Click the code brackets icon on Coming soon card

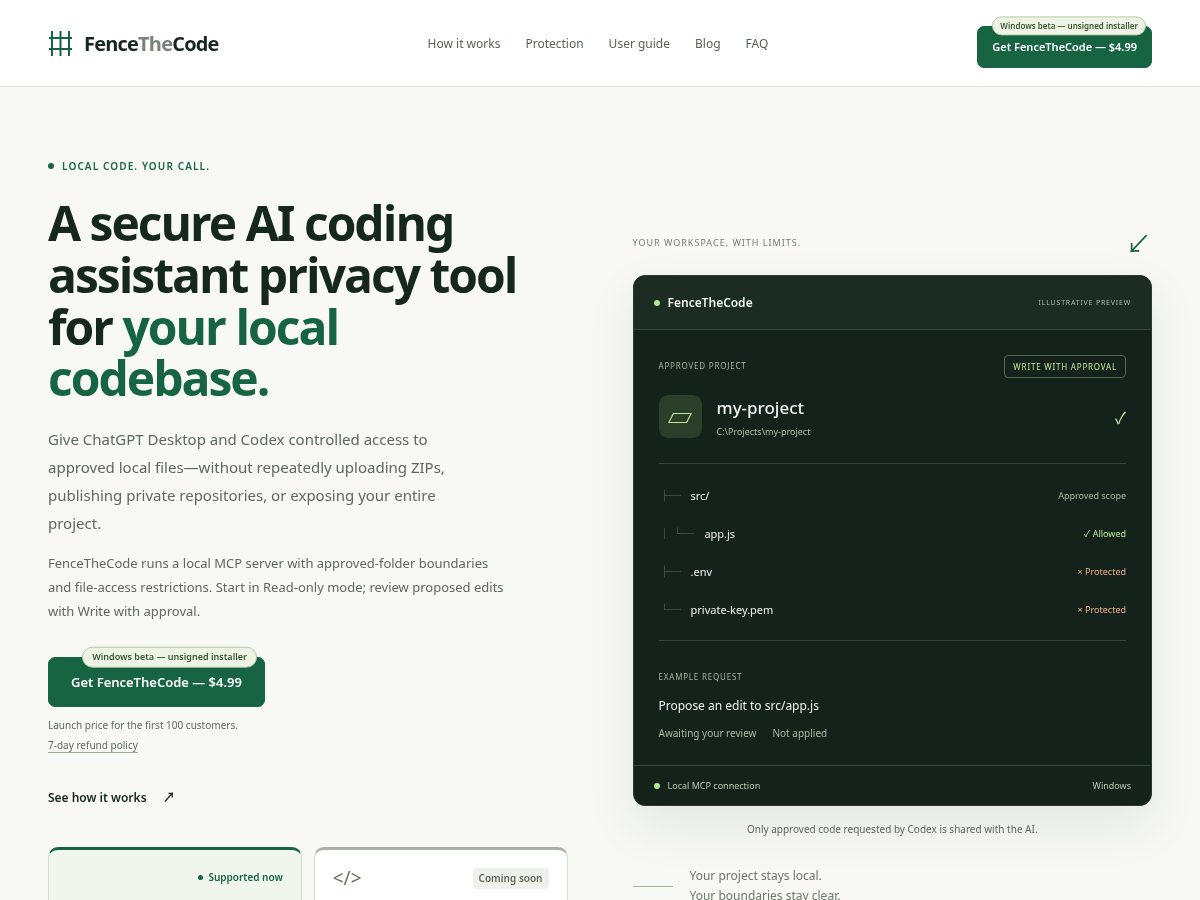(x=347, y=878)
